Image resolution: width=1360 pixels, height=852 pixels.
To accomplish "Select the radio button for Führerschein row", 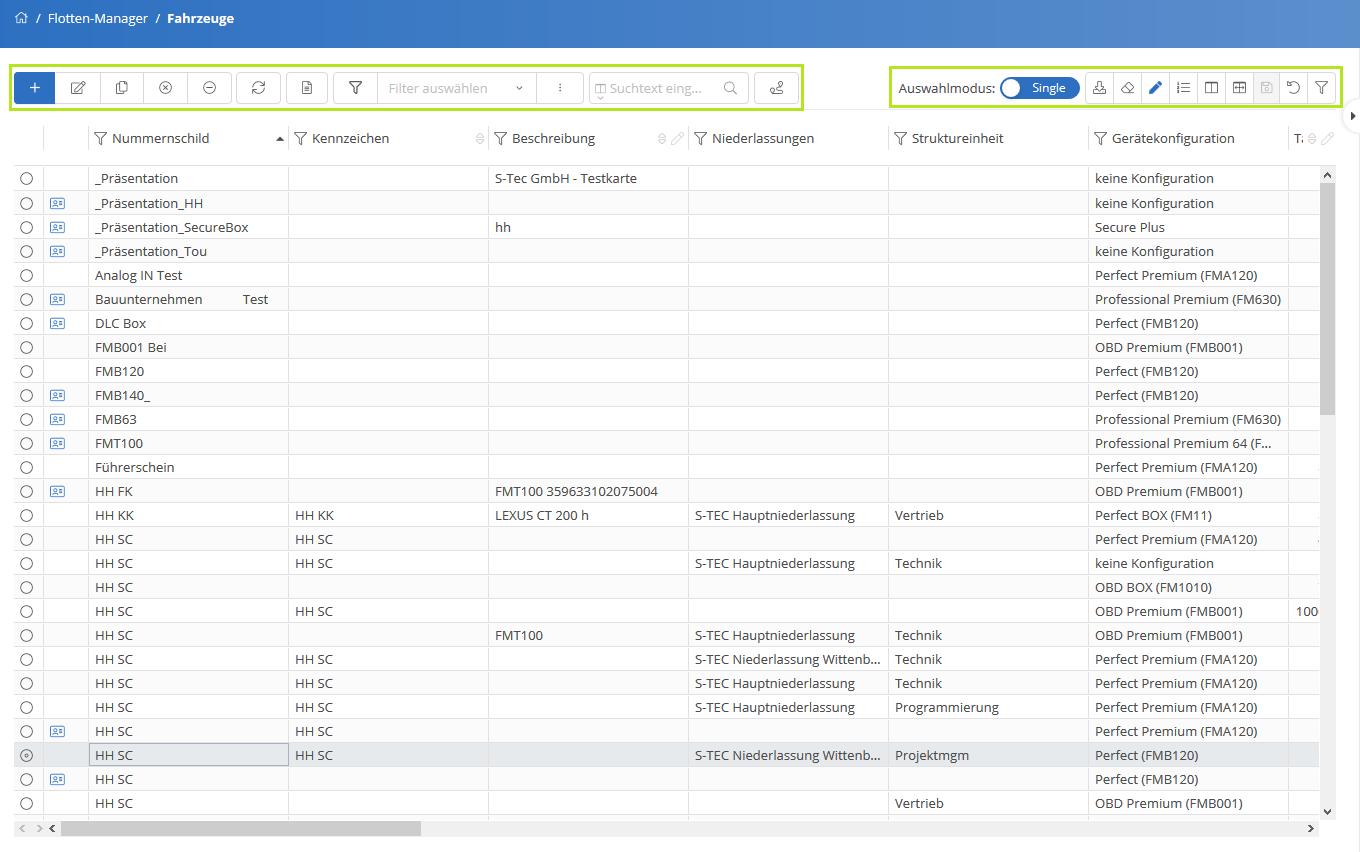I will (27, 468).
